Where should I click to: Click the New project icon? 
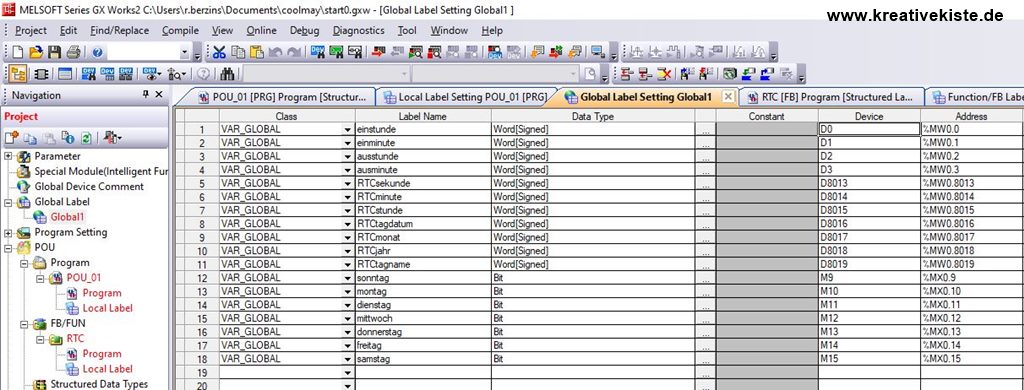[17, 52]
